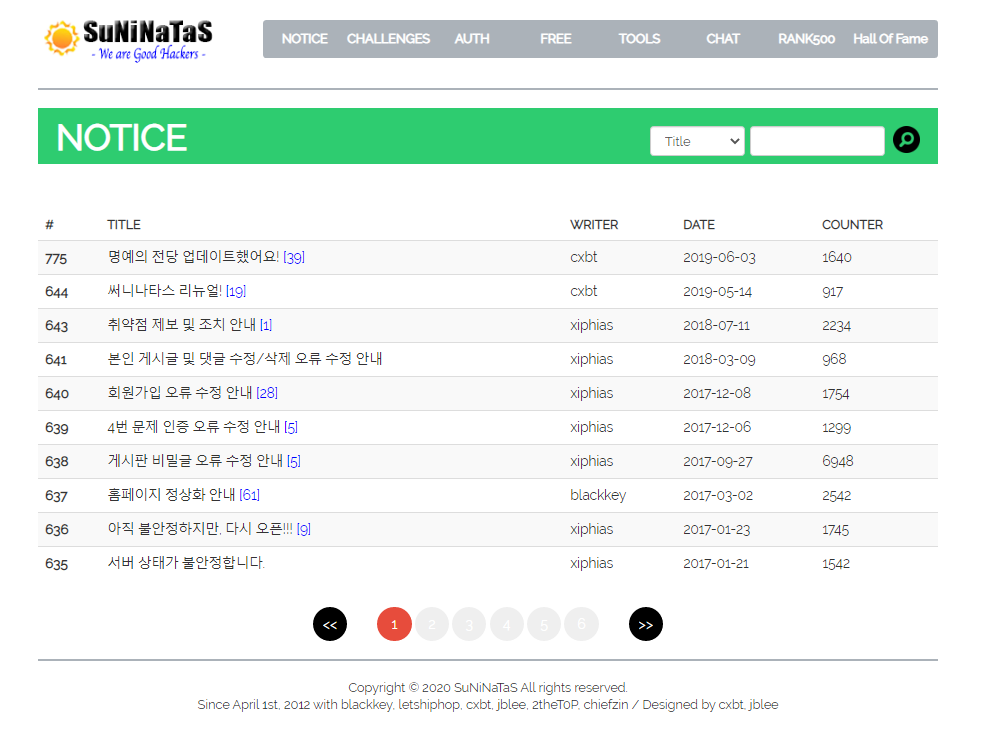991x747 pixels.
Task: Click the [1] comment count
Action: 265,325
